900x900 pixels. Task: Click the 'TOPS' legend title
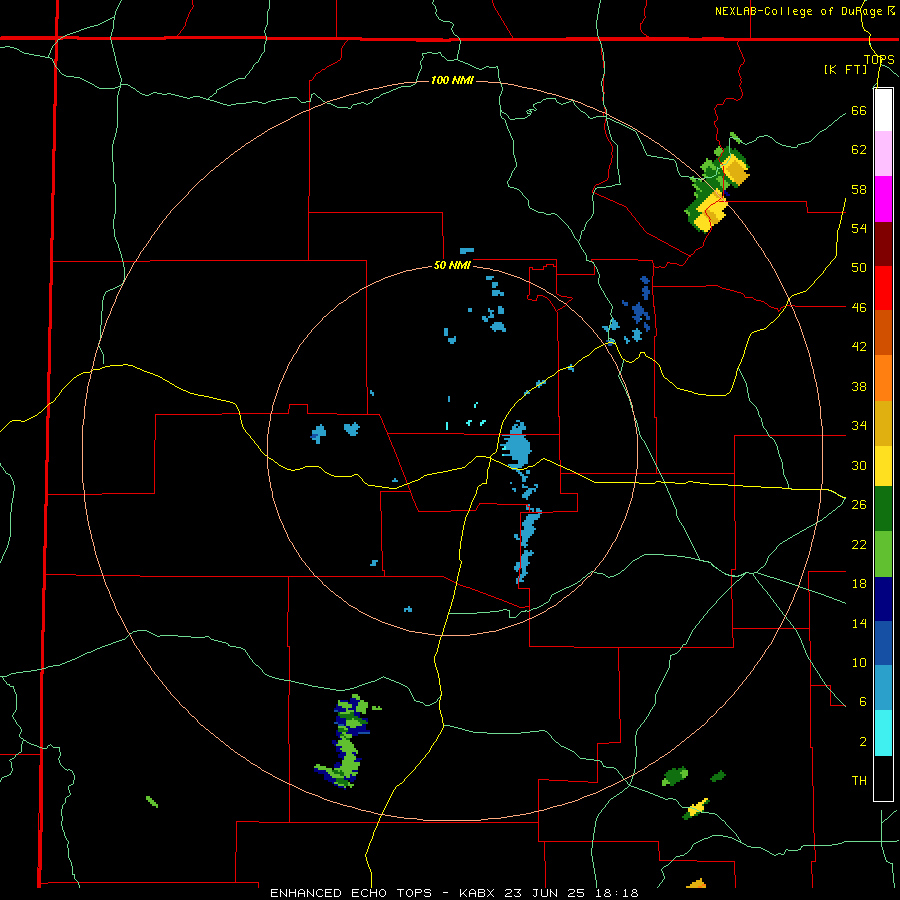click(879, 59)
